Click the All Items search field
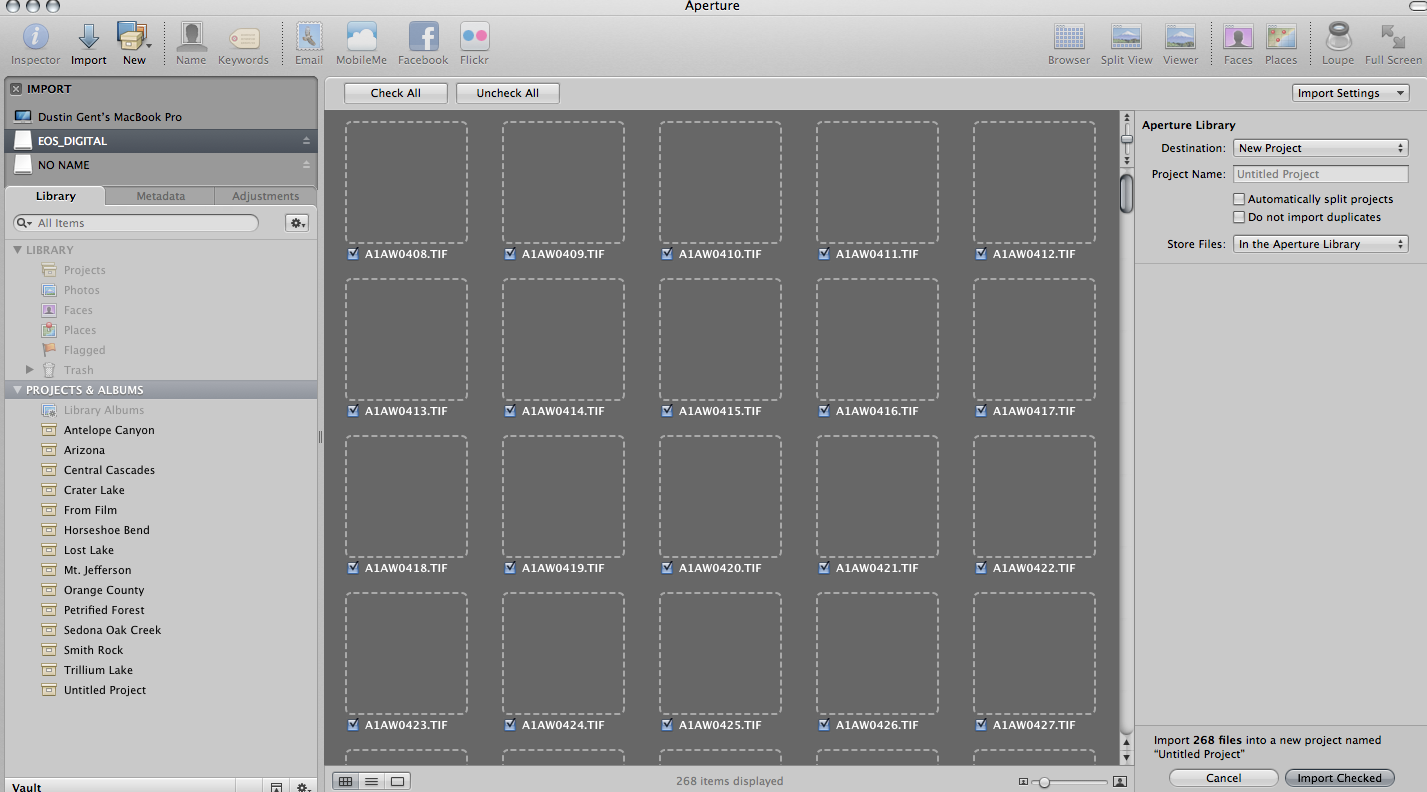Viewport: 1427px width, 792px height. pos(136,223)
